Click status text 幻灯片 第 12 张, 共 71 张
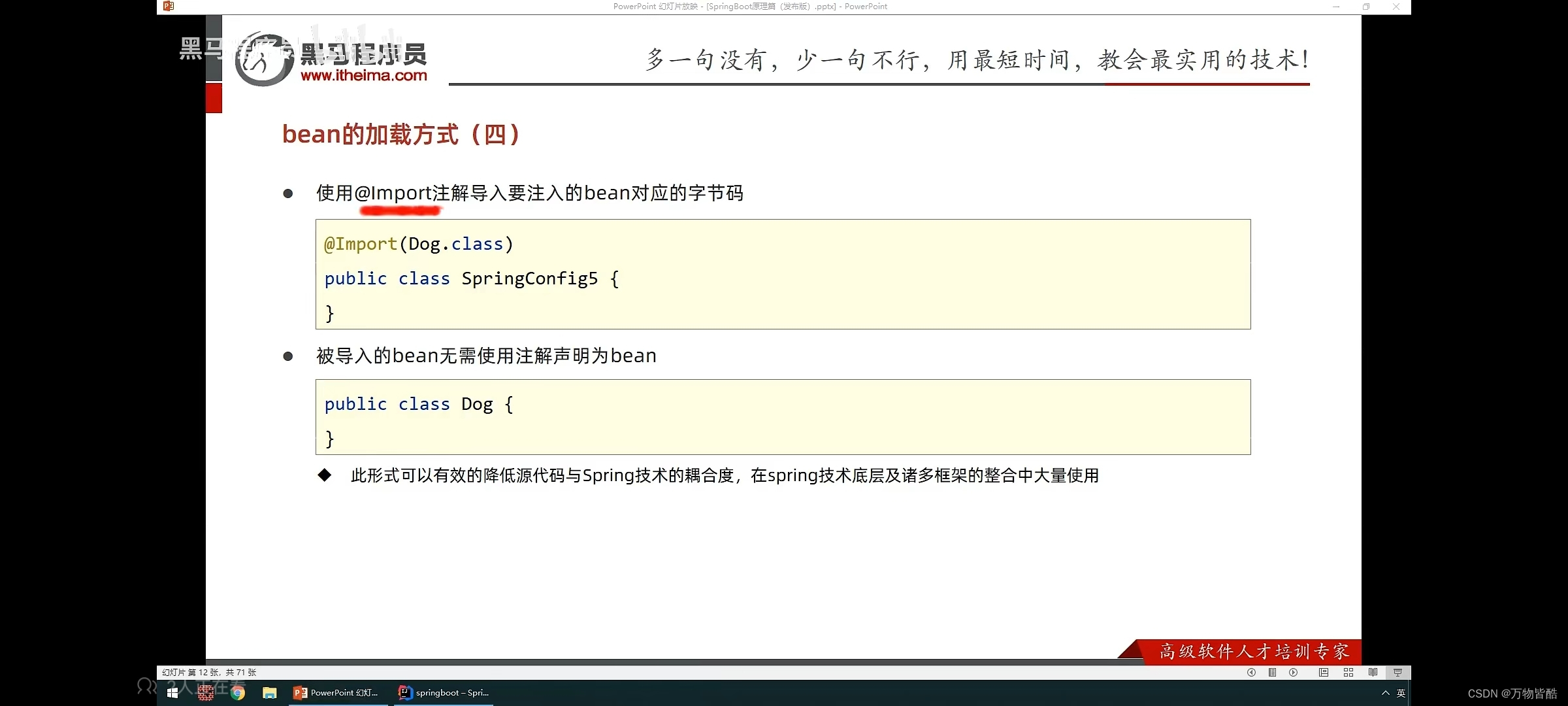Image resolution: width=1568 pixels, height=706 pixels. click(209, 672)
